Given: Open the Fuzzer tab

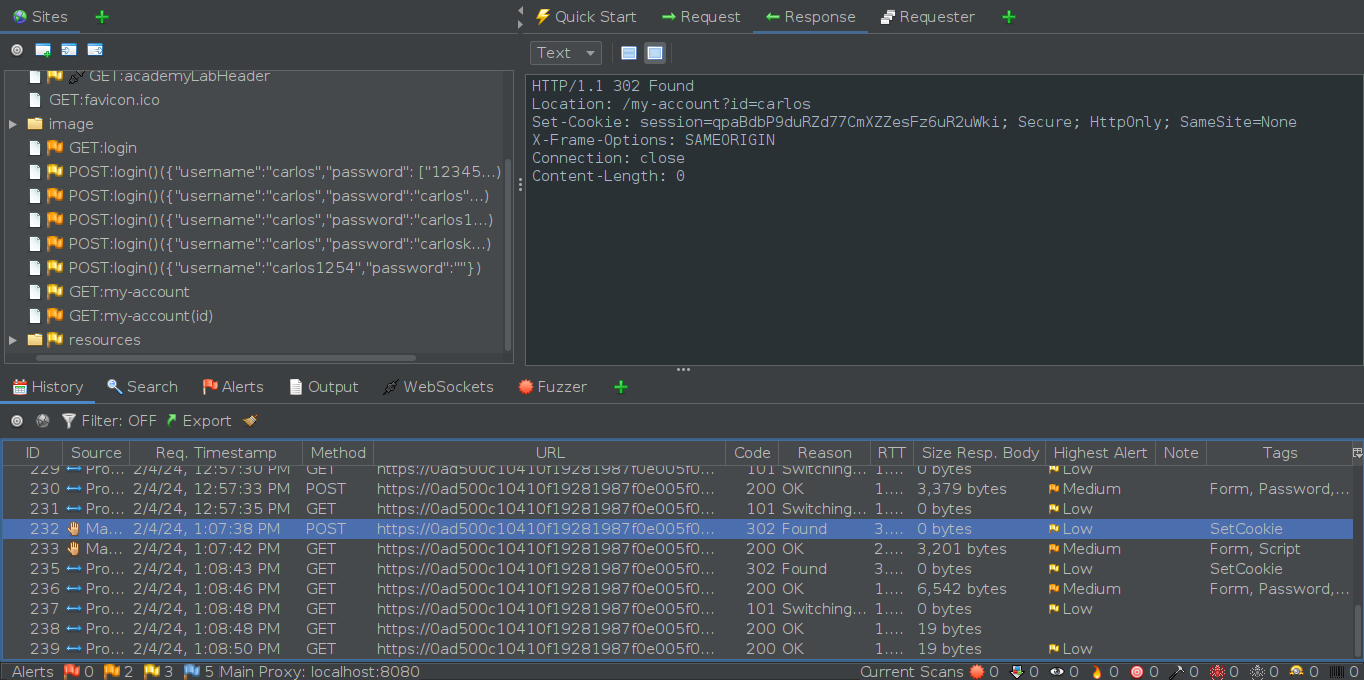Looking at the screenshot, I should (x=552, y=387).
